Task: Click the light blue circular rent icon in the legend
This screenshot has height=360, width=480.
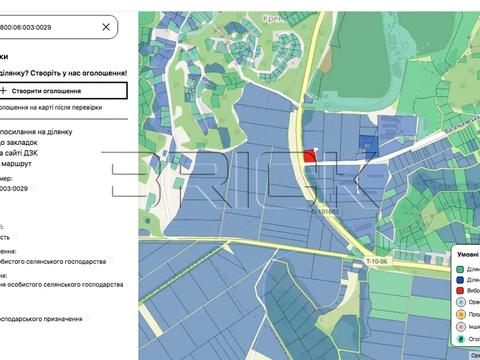Action: pos(460,302)
